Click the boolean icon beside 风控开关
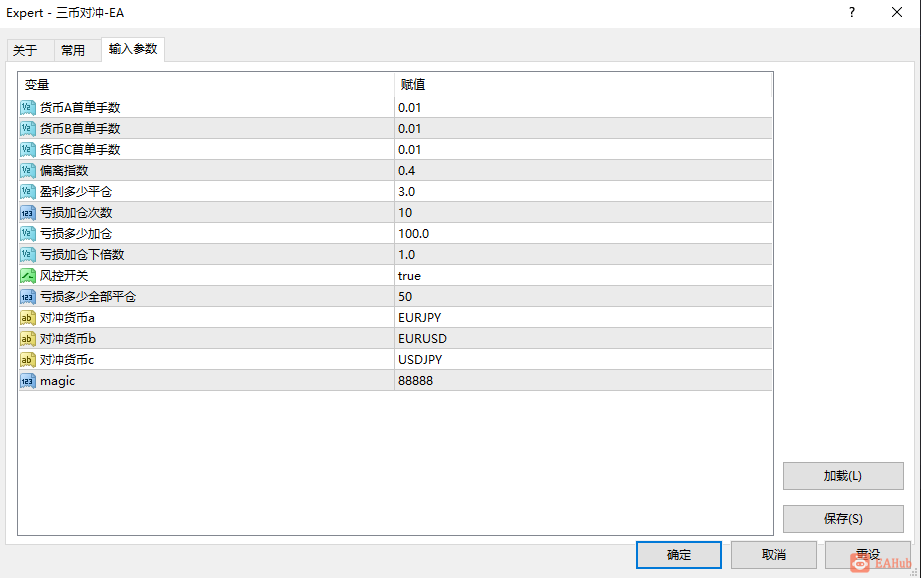 coord(28,275)
